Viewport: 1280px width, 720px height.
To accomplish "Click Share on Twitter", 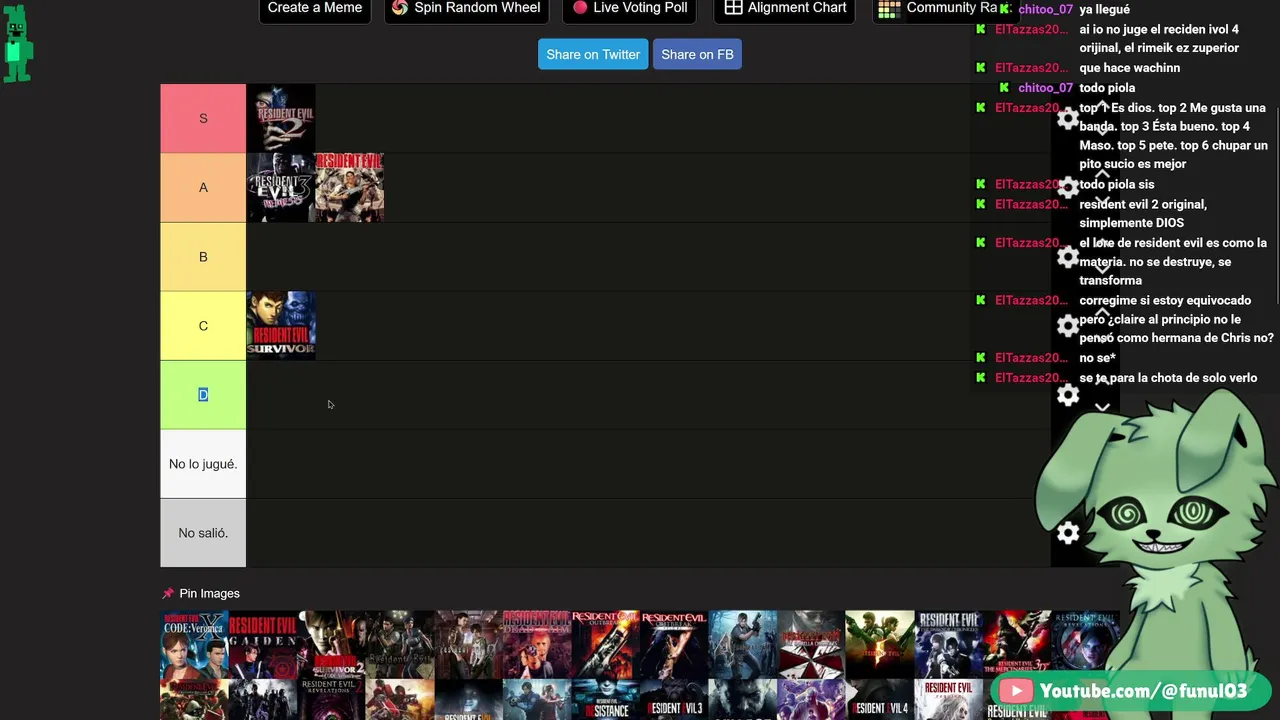I will tap(593, 54).
